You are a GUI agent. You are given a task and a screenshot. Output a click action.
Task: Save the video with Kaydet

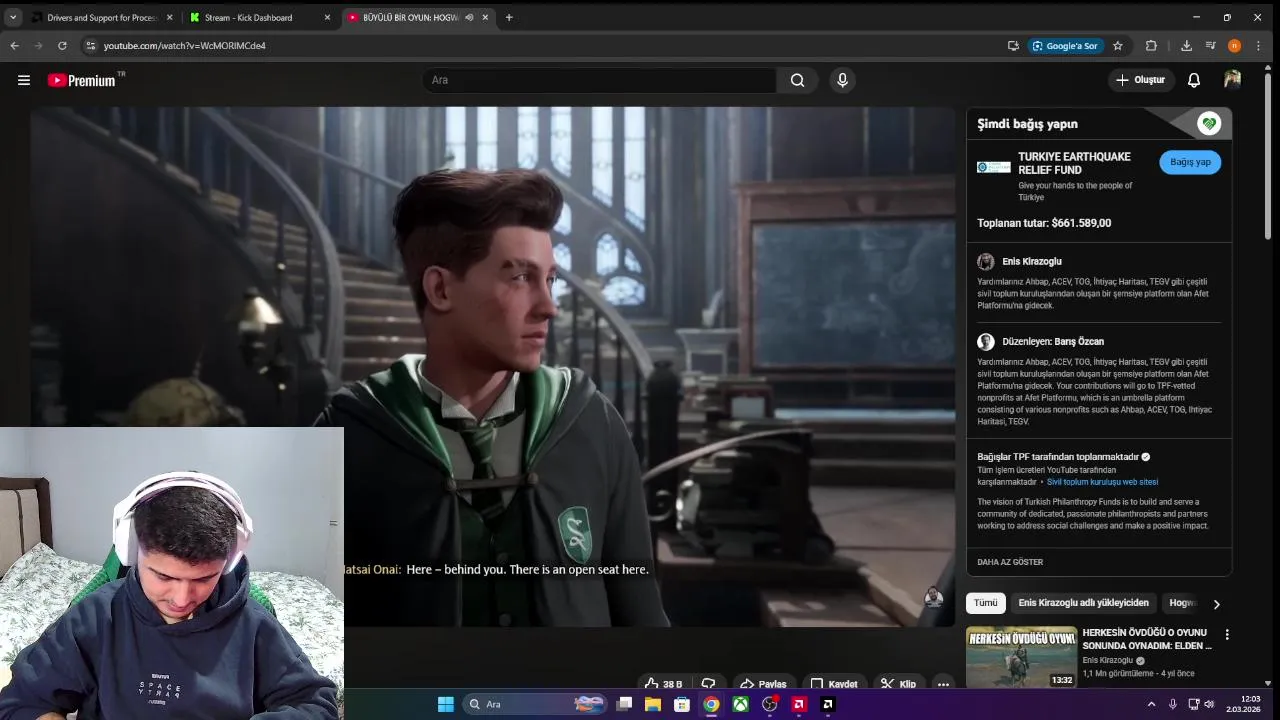(834, 684)
